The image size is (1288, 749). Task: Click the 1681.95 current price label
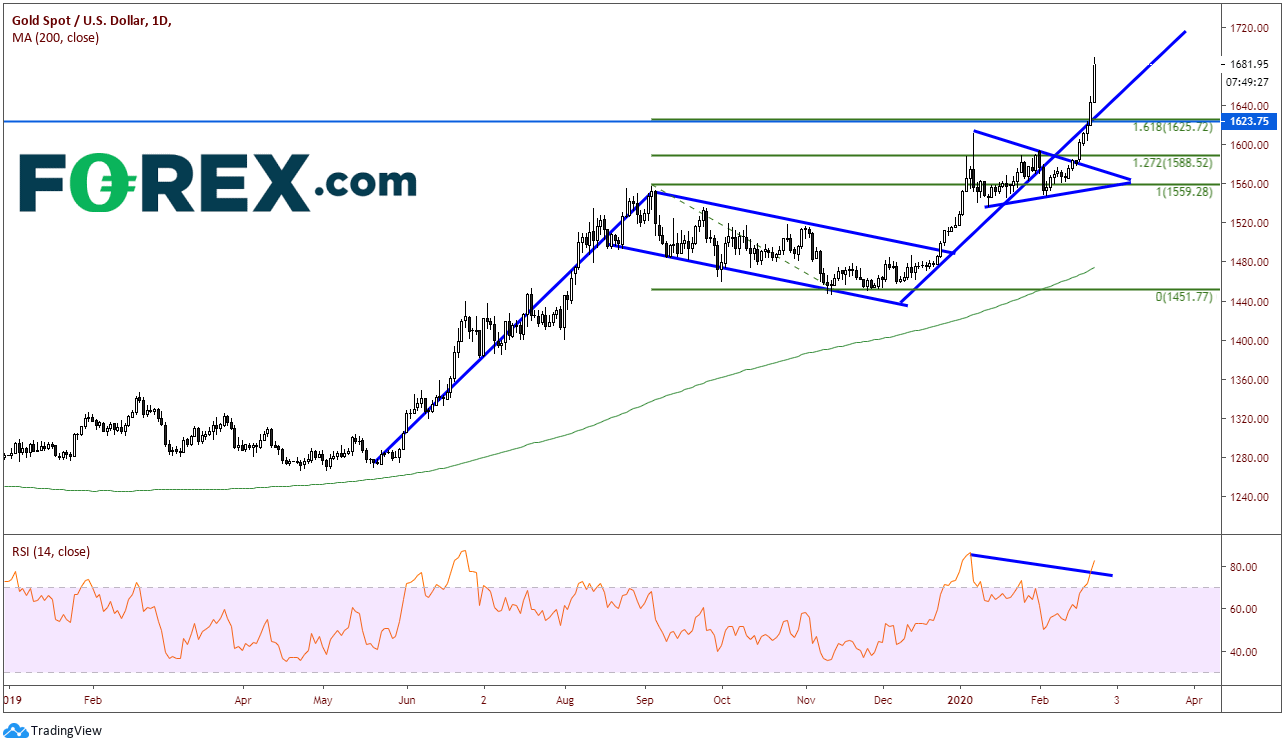click(1249, 64)
